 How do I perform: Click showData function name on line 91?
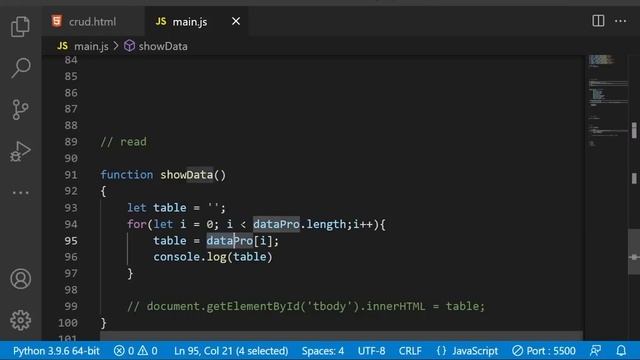(187, 175)
